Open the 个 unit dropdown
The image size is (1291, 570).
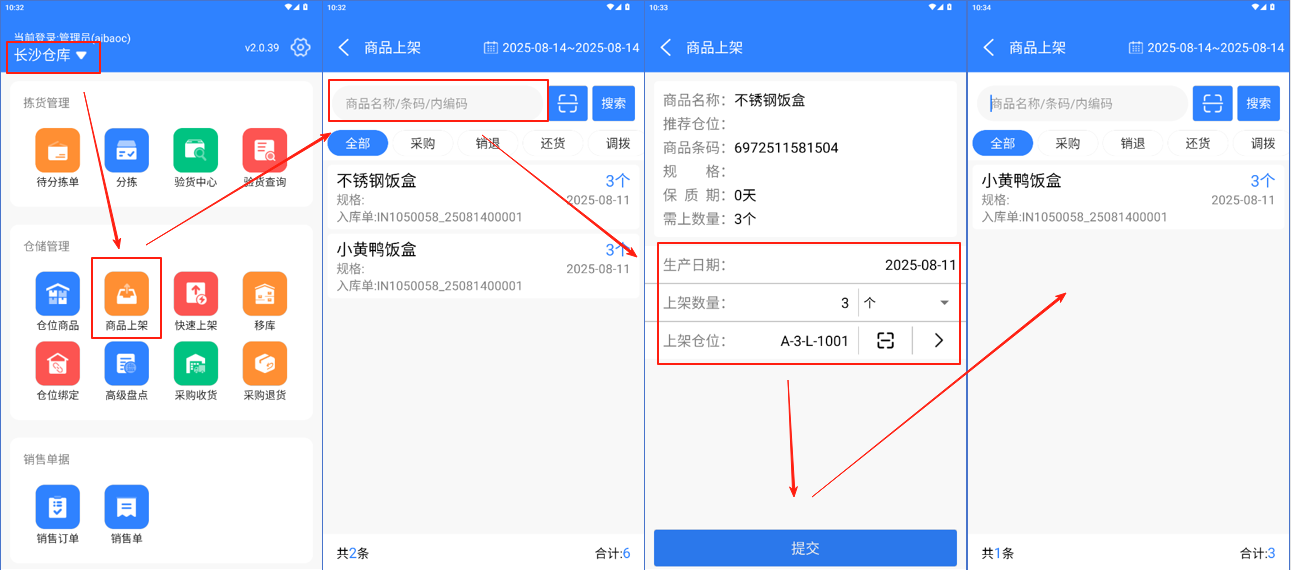click(x=907, y=303)
